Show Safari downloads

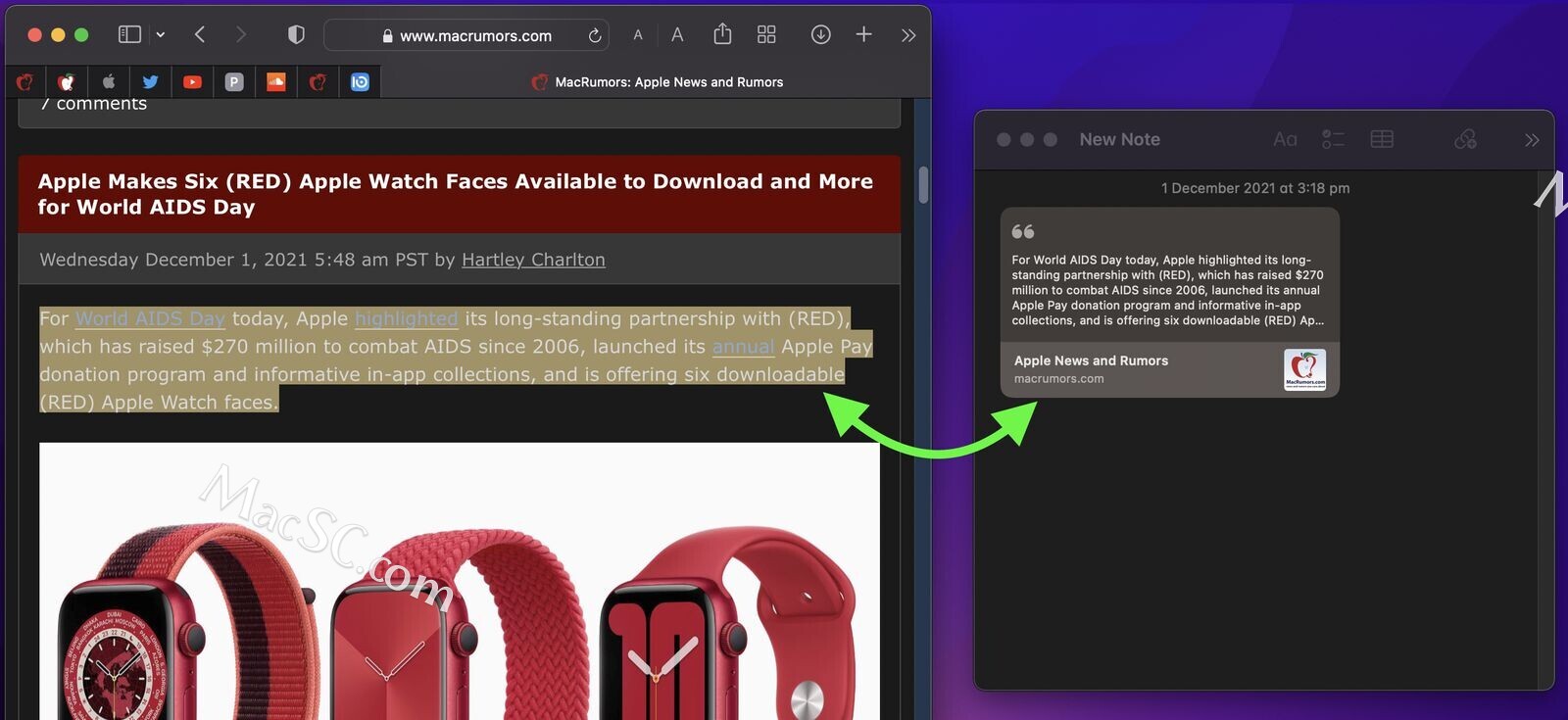click(821, 34)
